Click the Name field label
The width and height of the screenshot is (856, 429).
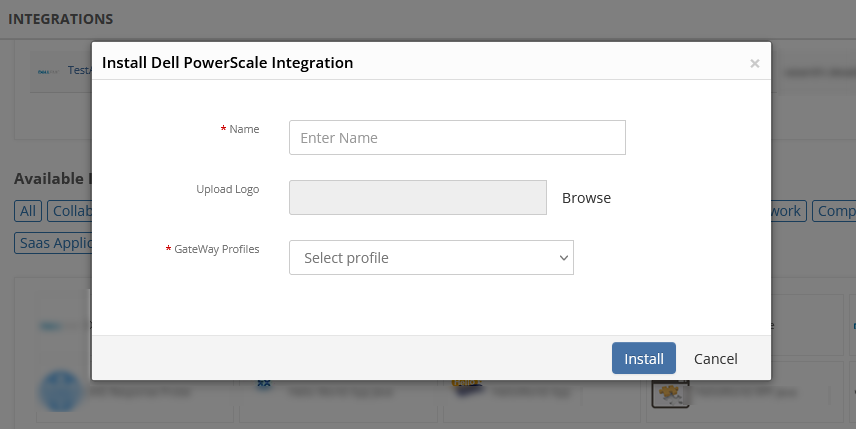[244, 129]
